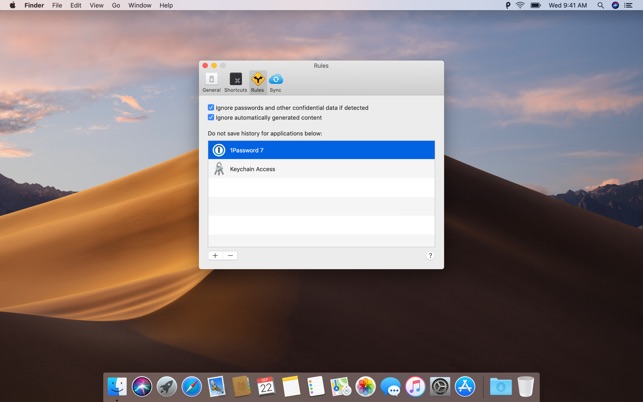Viewport: 643px width, 402px height.
Task: Open the Wi-Fi status menu
Action: point(520,5)
